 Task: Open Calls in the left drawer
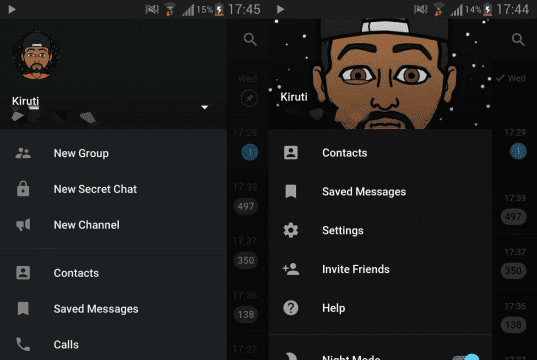click(113, 345)
